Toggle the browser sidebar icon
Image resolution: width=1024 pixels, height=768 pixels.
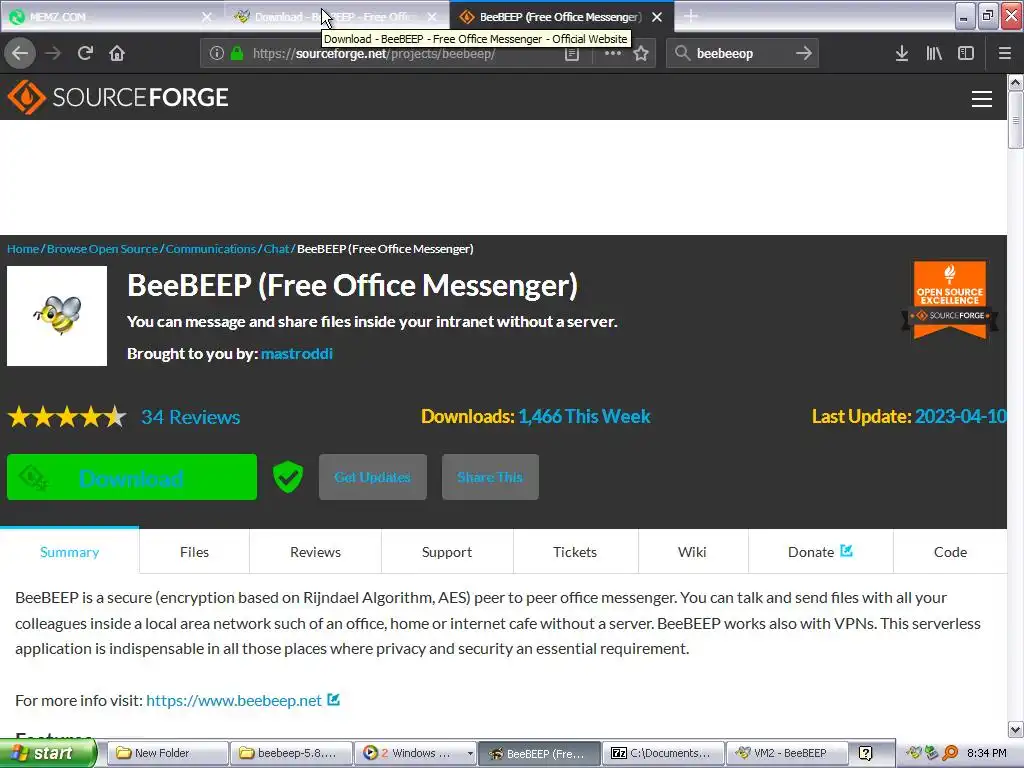click(966, 53)
